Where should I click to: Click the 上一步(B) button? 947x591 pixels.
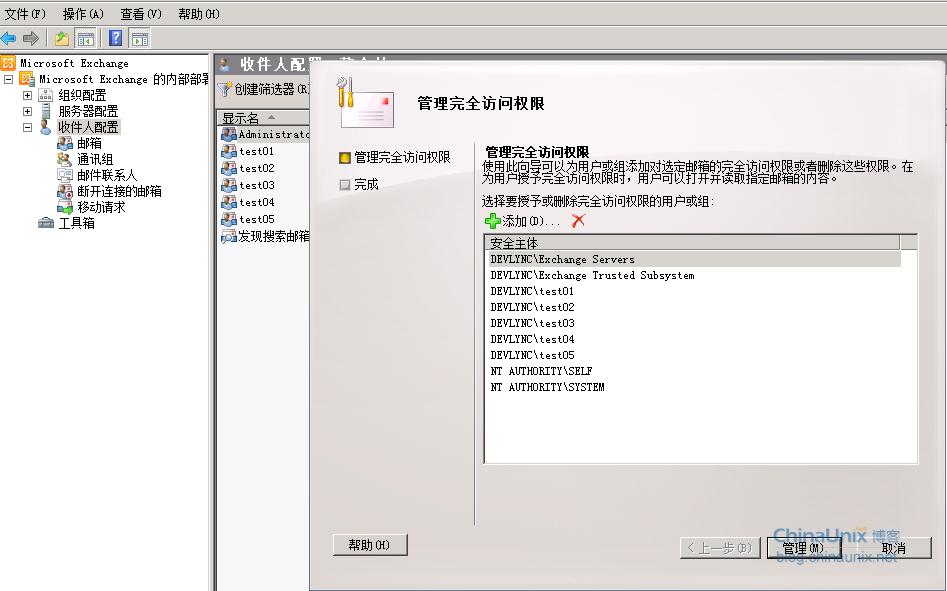coord(719,548)
